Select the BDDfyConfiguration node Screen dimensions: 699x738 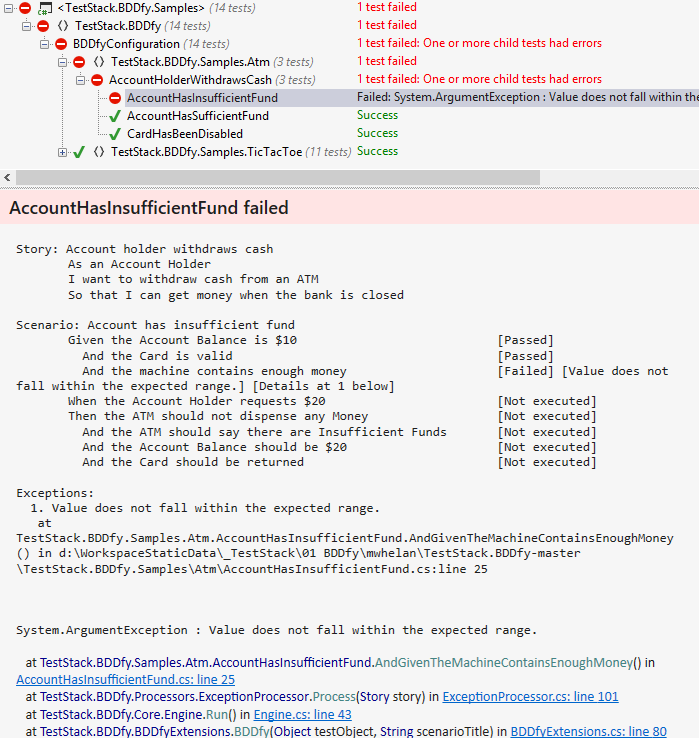point(126,44)
